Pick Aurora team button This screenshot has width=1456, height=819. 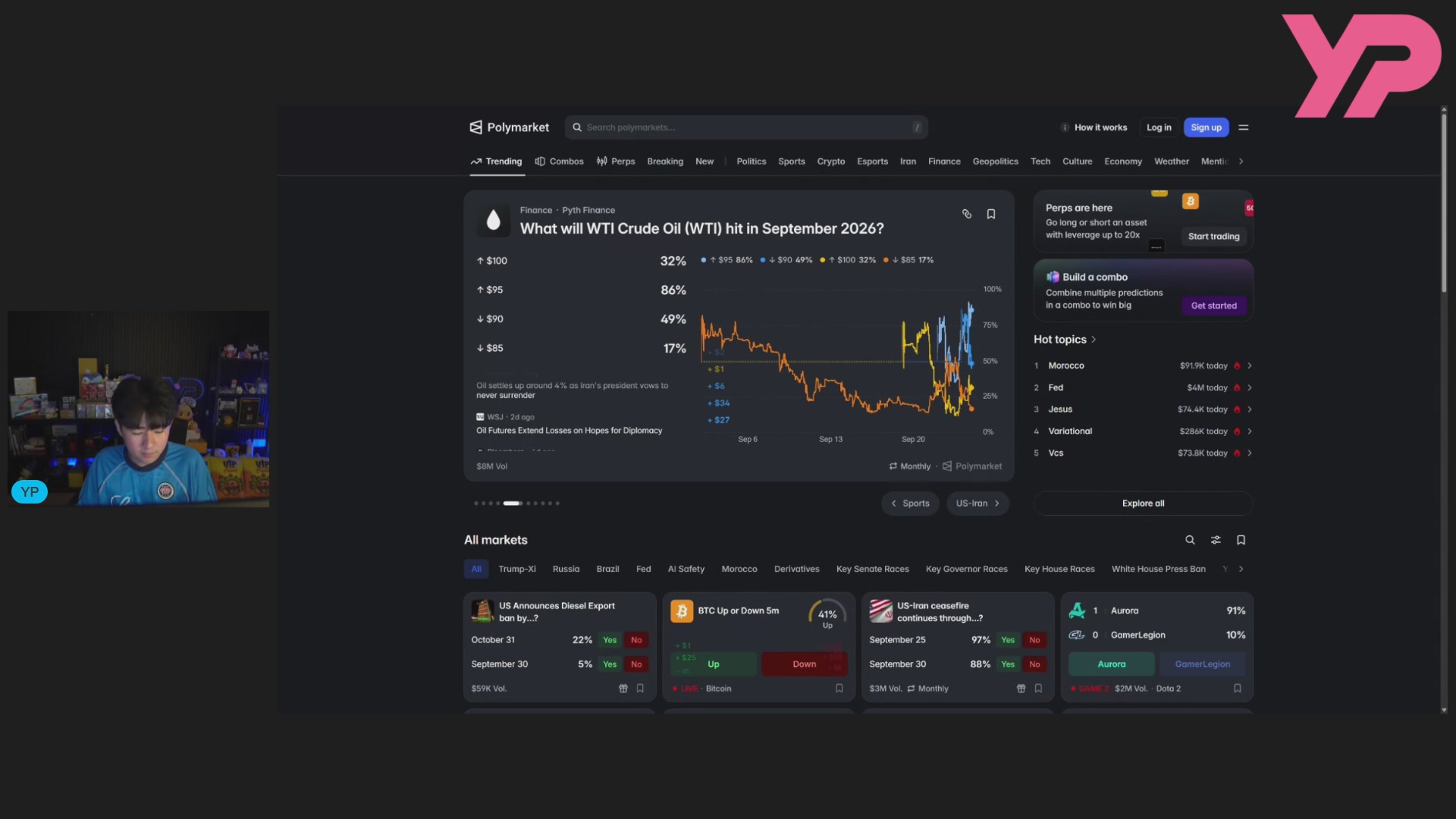(x=1112, y=664)
